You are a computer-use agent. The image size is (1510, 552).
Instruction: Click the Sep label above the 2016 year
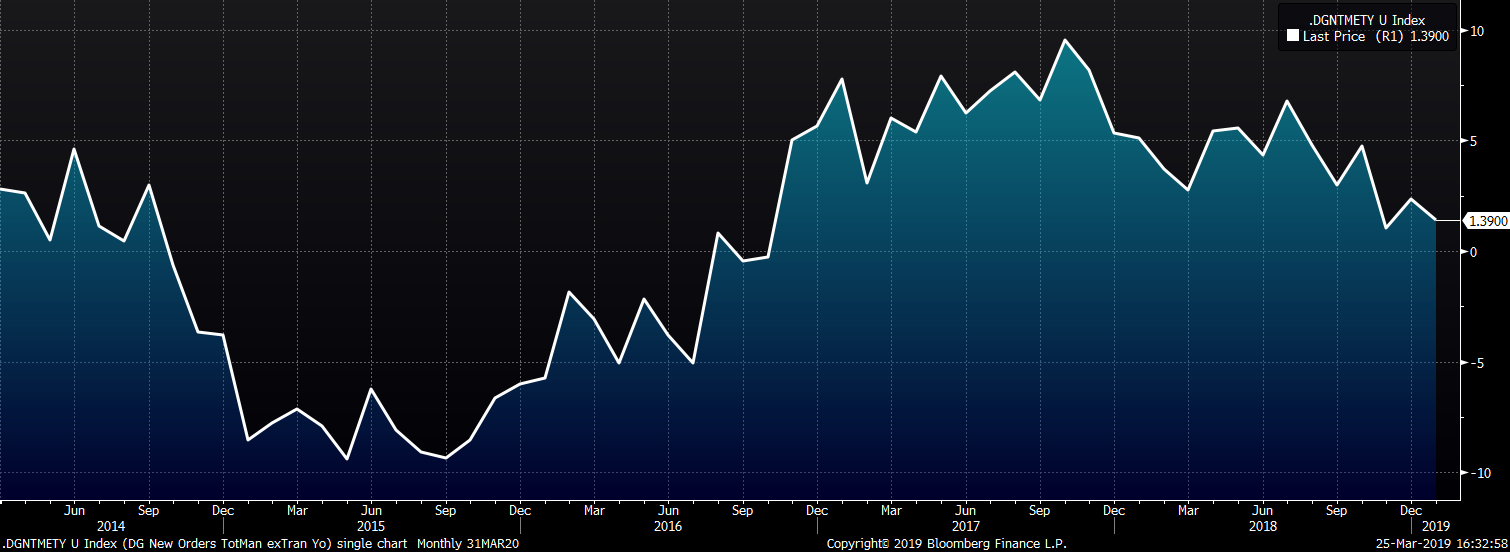[742, 510]
